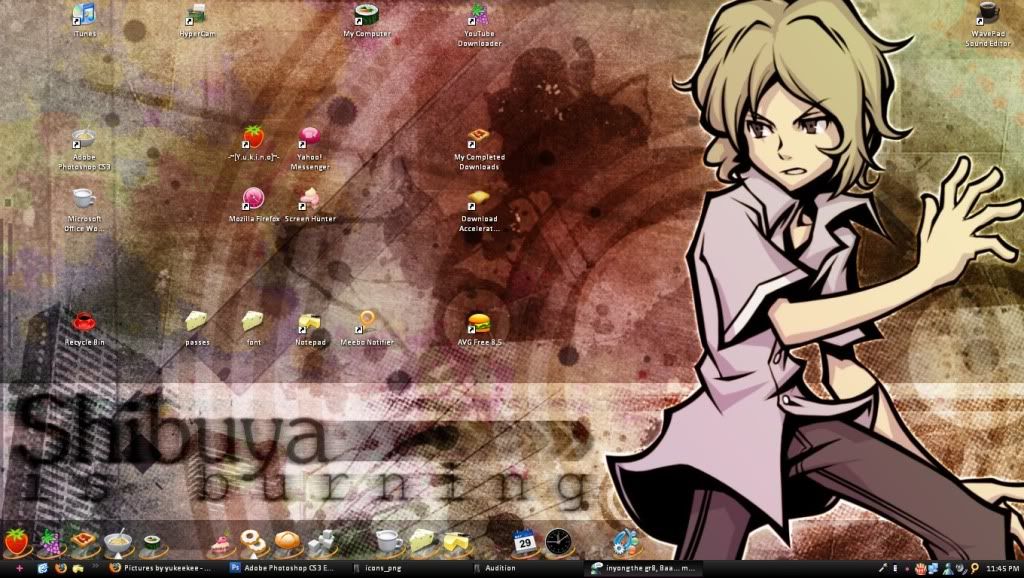The image size is (1024, 578).
Task: Switch to Audition taskbar window
Action: tap(524, 568)
